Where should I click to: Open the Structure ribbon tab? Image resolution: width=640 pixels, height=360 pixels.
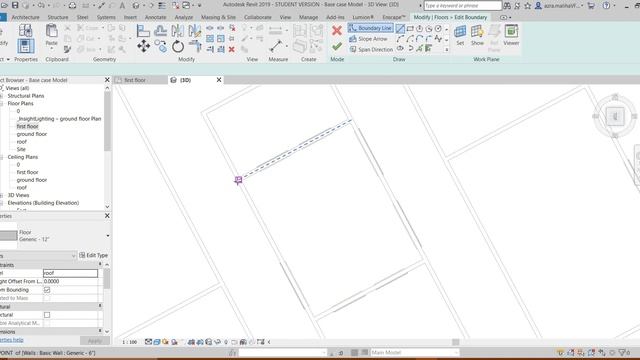point(58,17)
